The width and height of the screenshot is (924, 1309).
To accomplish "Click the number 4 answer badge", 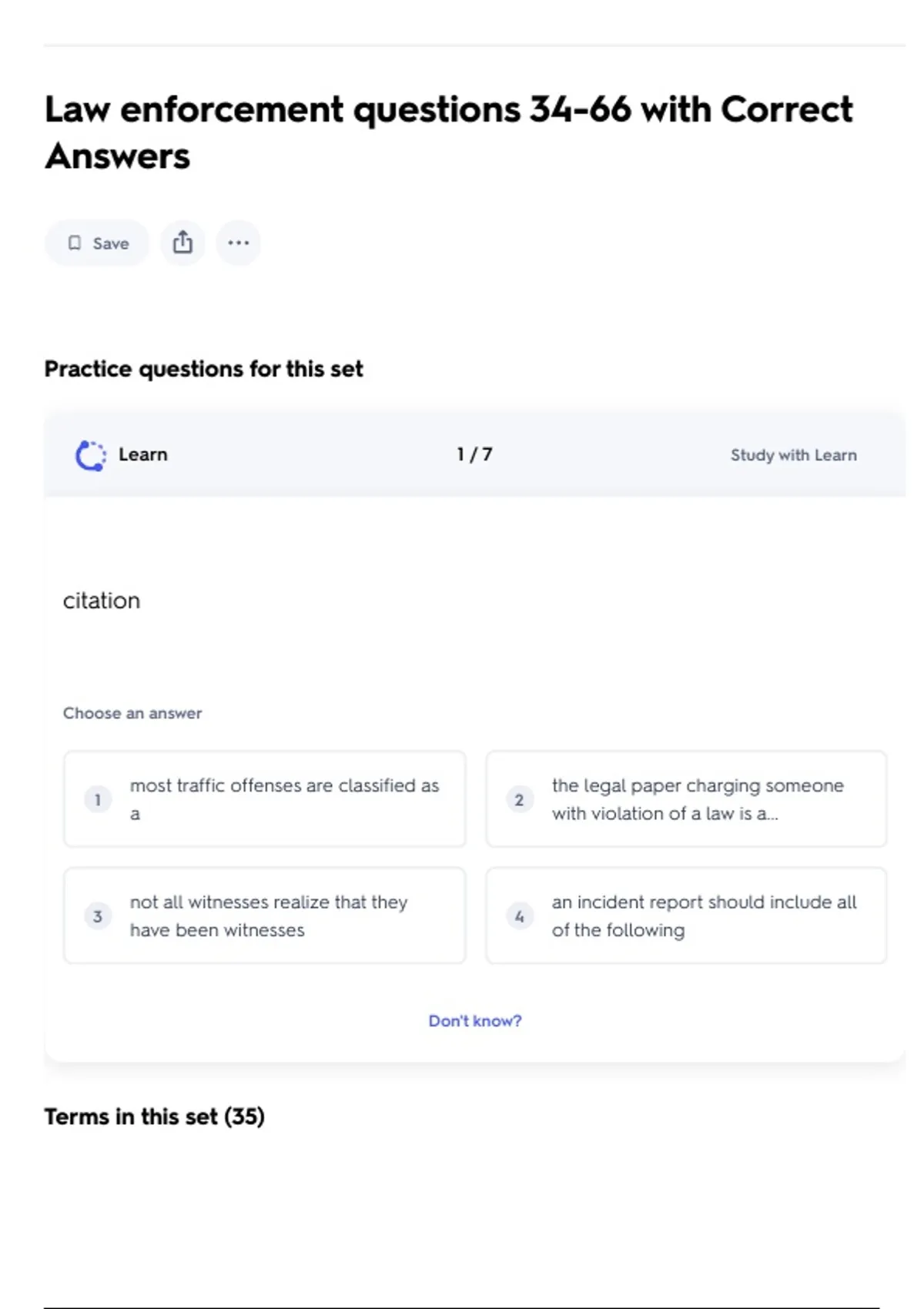I will point(520,916).
